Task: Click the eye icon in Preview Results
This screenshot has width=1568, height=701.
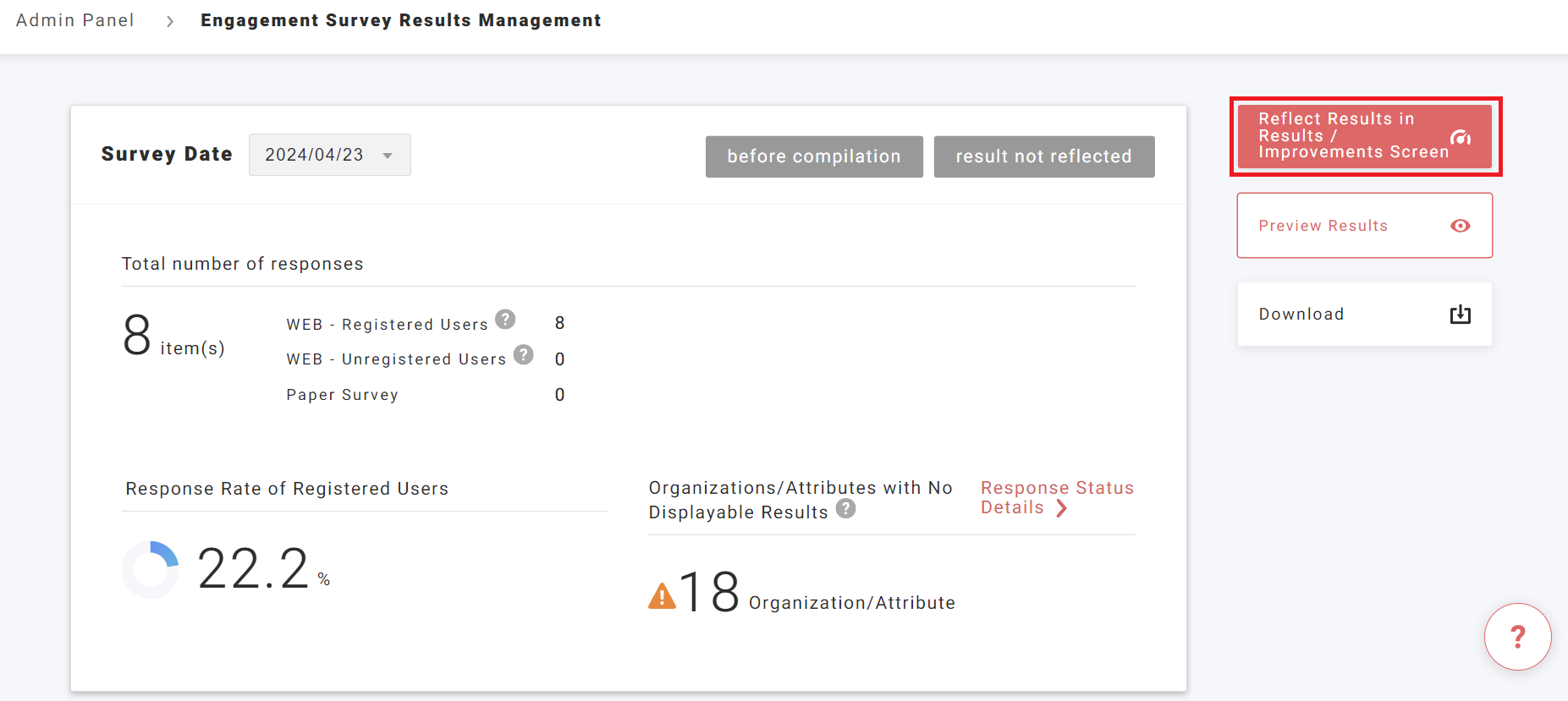Action: [x=1460, y=226]
